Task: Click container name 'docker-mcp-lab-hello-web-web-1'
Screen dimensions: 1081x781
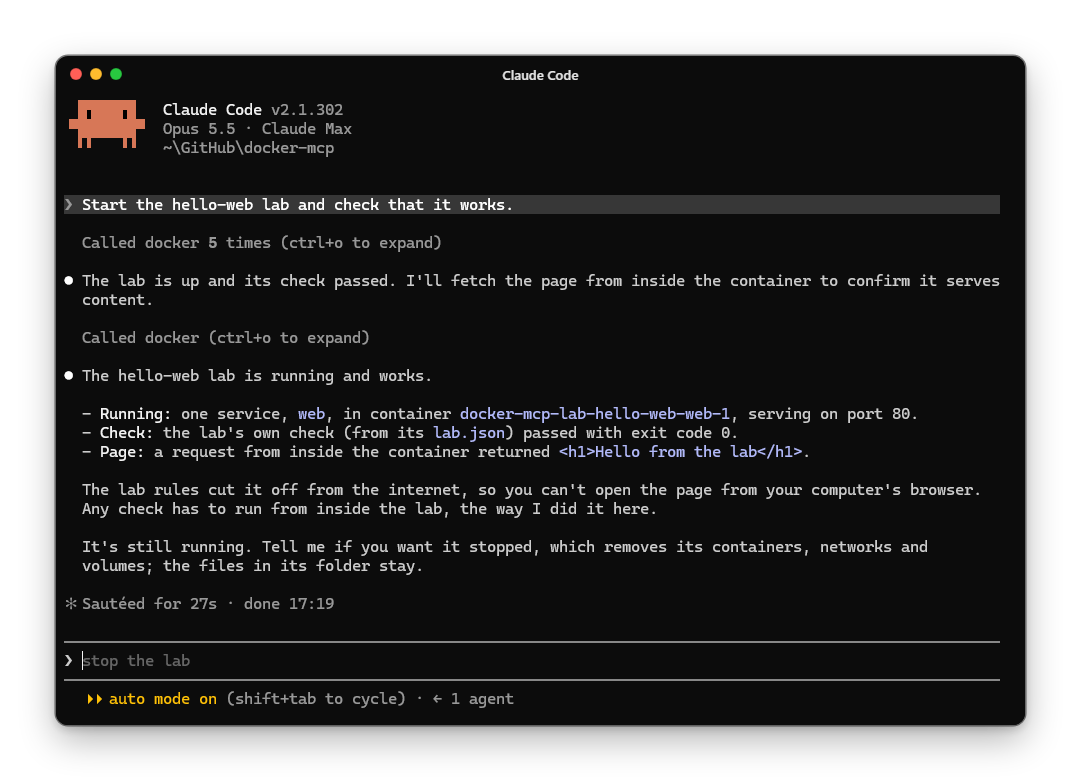Action: (594, 414)
